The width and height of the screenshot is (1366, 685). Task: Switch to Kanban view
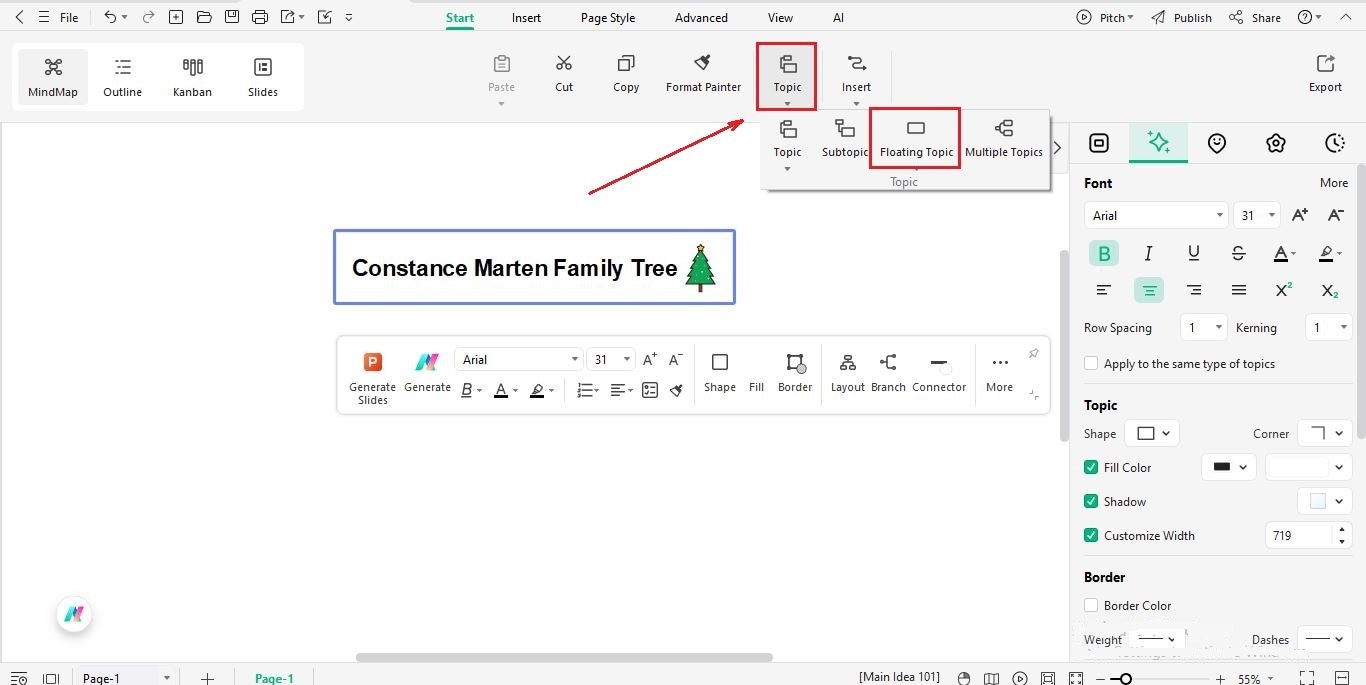point(192,77)
